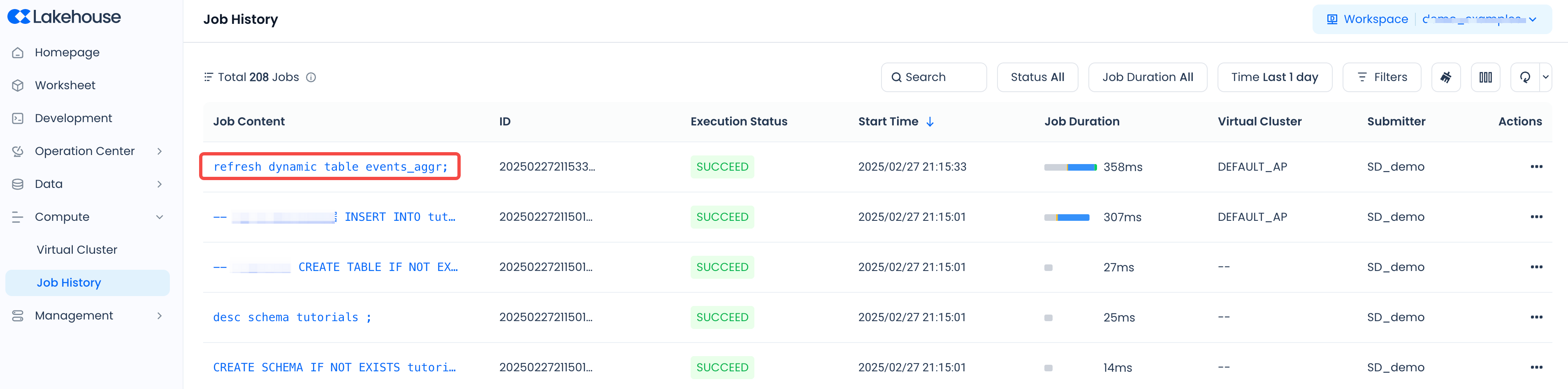Click the Filters button

(1382, 77)
